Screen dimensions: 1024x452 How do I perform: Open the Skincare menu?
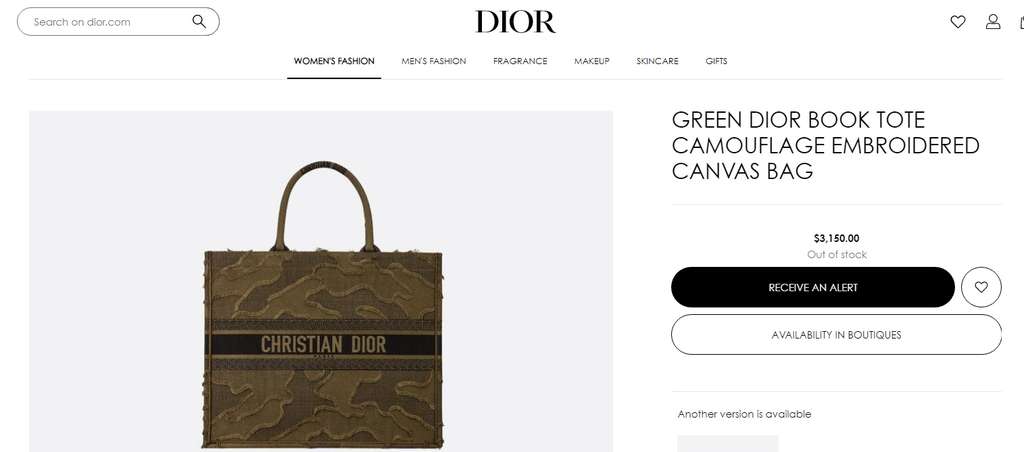point(657,61)
